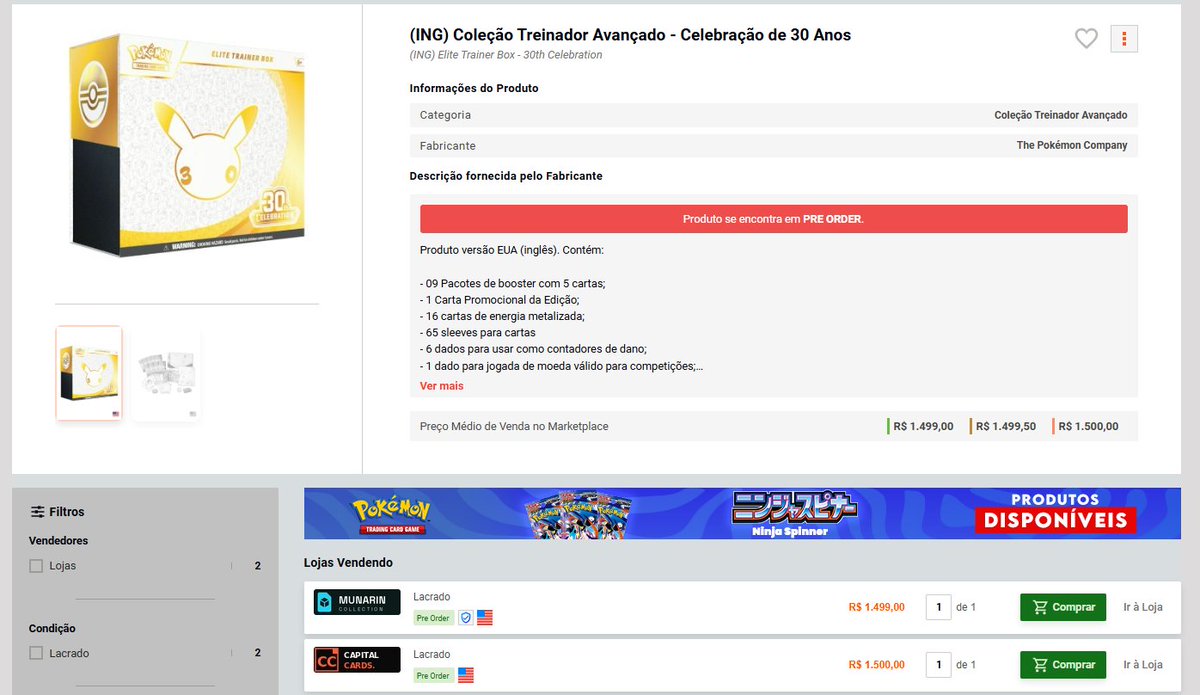Expand description with Ver mais
Viewport: 1200px width, 695px height.
(441, 386)
